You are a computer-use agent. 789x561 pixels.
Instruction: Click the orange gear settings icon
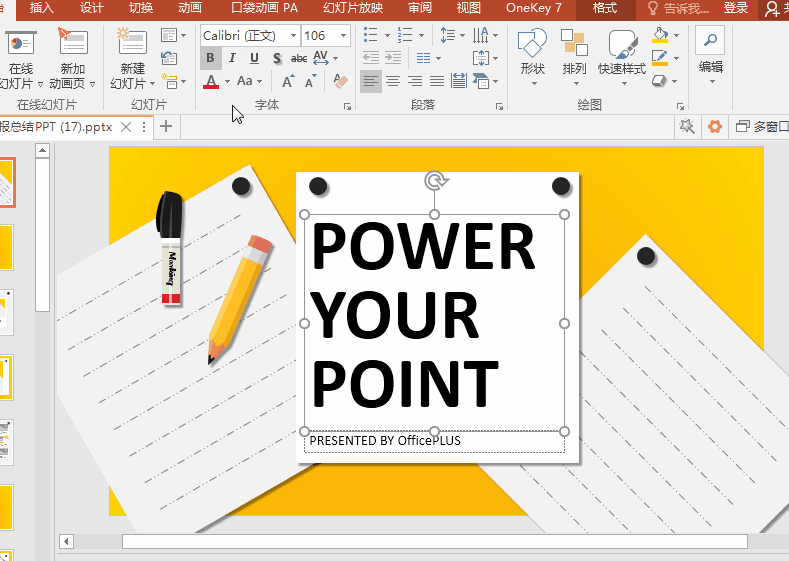(x=715, y=126)
